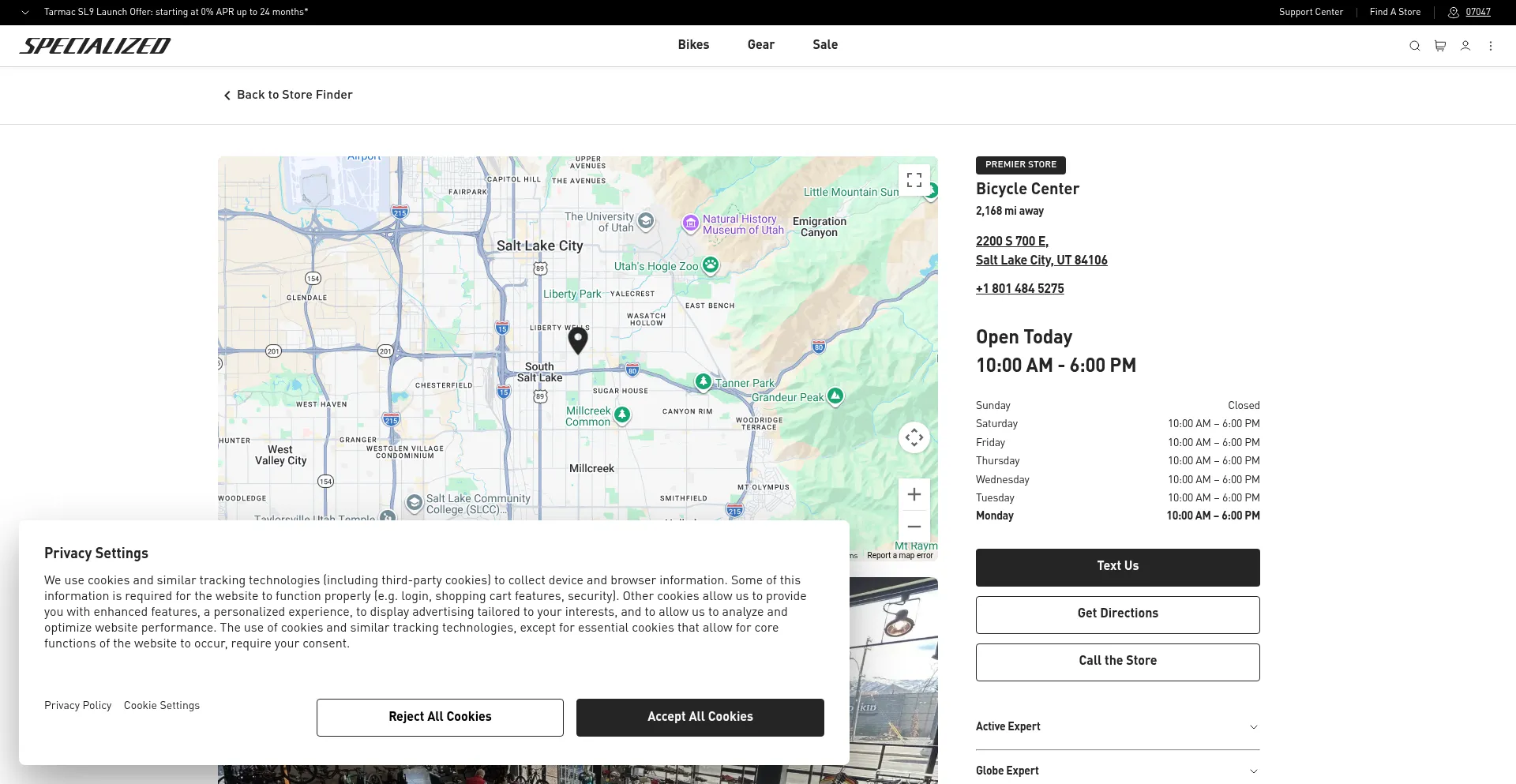Zoom out on the map
The image size is (1516, 784).
[x=914, y=527]
